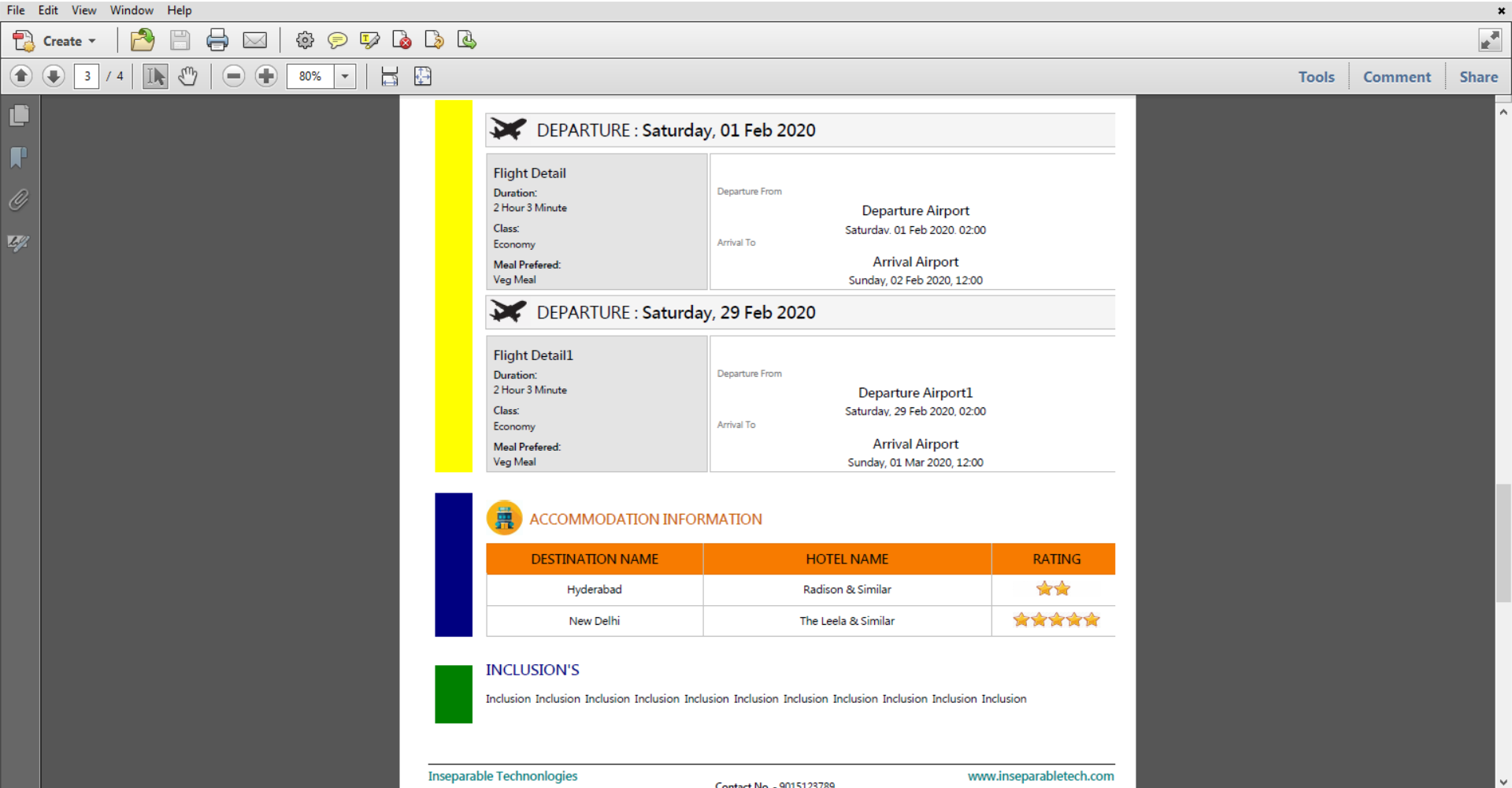Activate the Select text cursor tool

click(x=155, y=76)
